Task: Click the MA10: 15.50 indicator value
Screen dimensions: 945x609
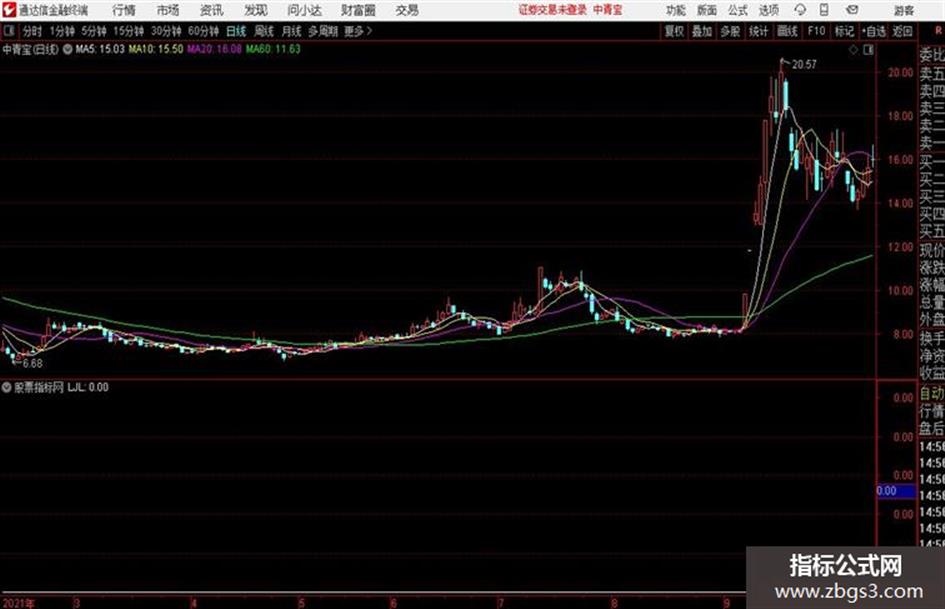Action: [155, 49]
